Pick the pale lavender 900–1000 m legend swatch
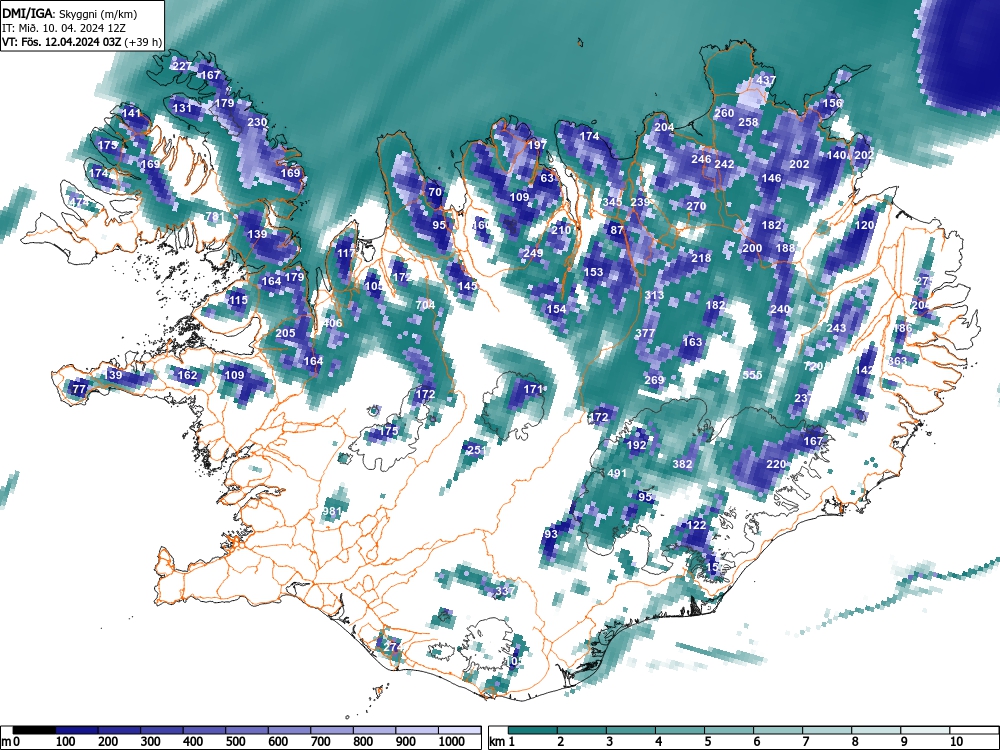The image size is (1000, 750). click(417, 730)
